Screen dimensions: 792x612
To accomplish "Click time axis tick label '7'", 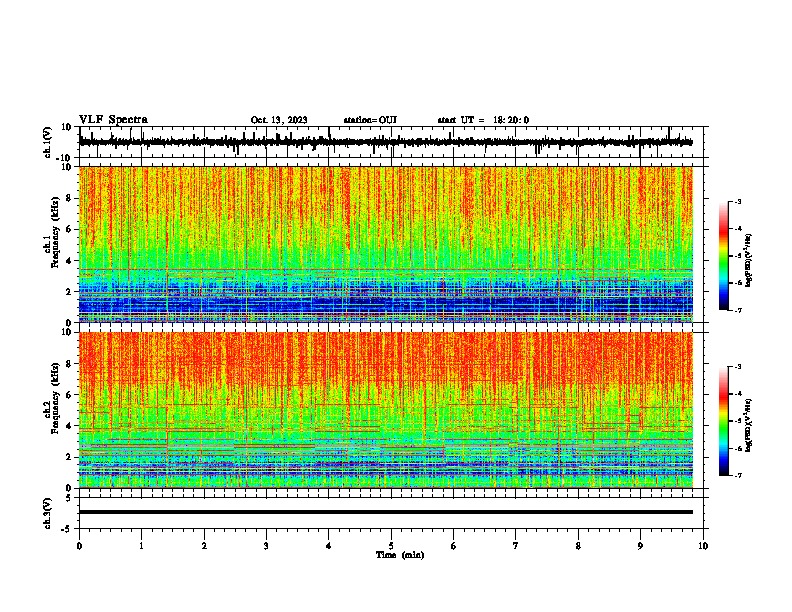I will tap(516, 546).
